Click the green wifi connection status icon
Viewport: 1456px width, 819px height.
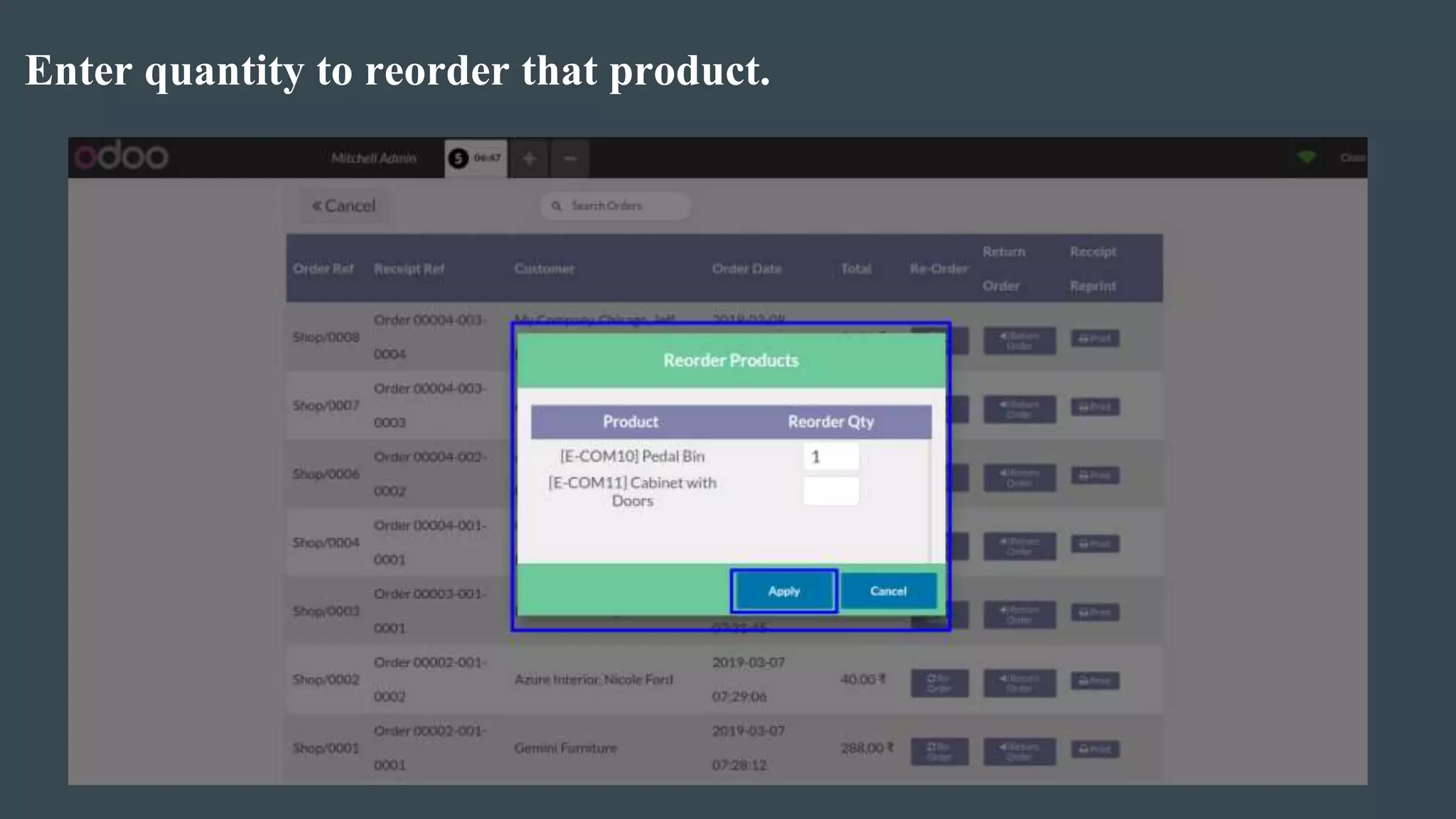point(1307,157)
